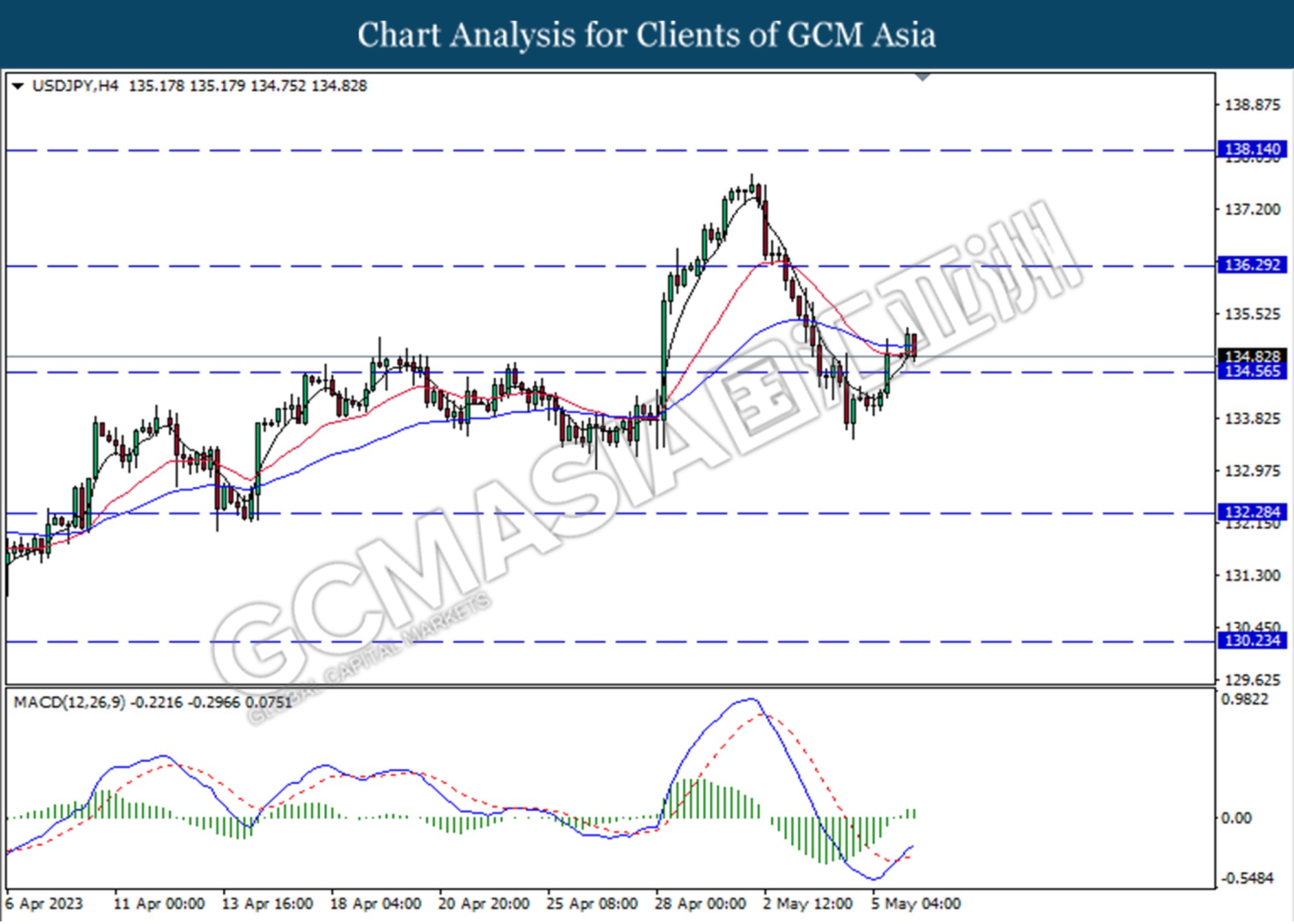Click the 11 Apr 00:00 time label

click(159, 904)
